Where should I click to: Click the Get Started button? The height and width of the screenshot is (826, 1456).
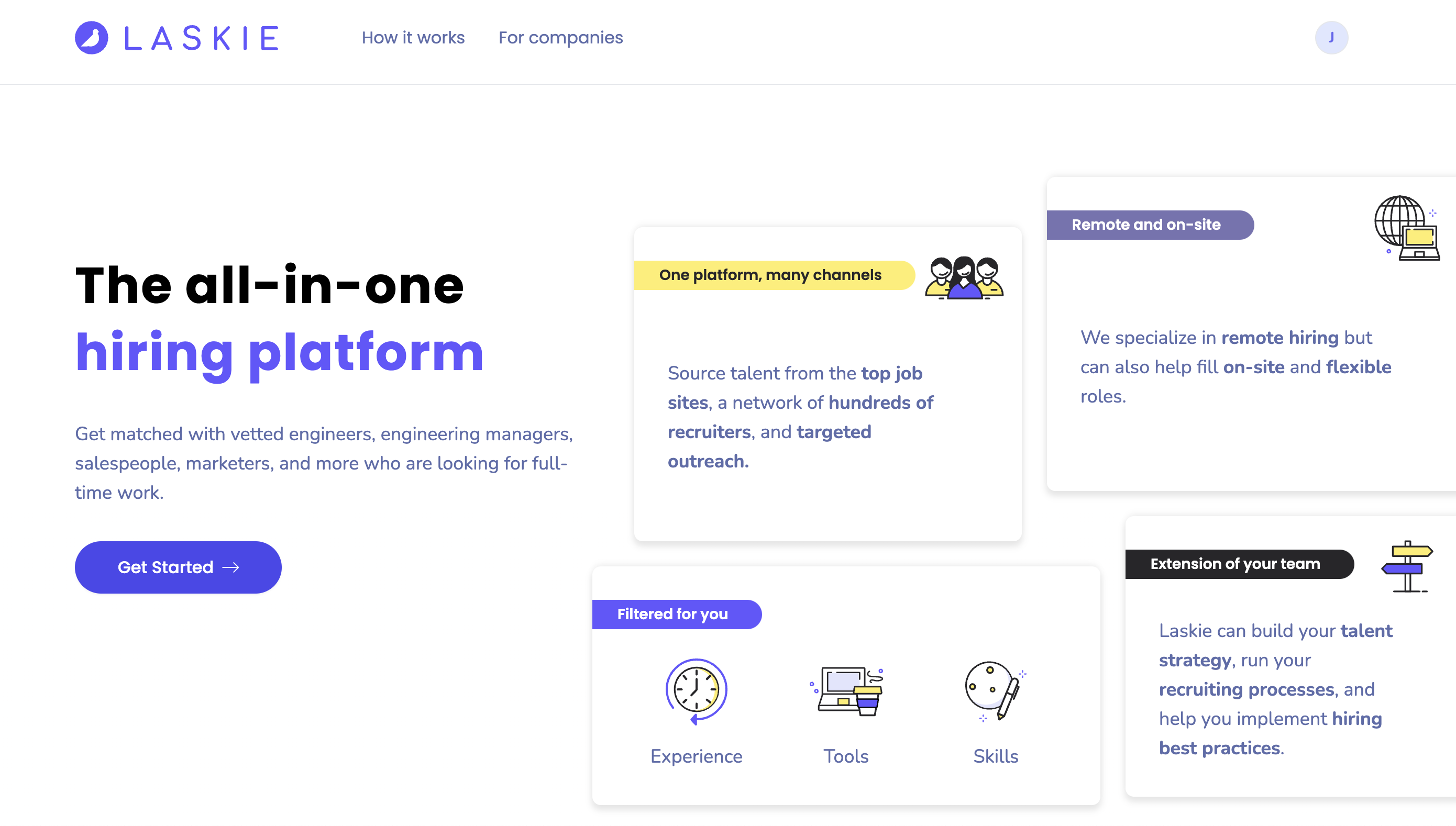click(x=178, y=567)
